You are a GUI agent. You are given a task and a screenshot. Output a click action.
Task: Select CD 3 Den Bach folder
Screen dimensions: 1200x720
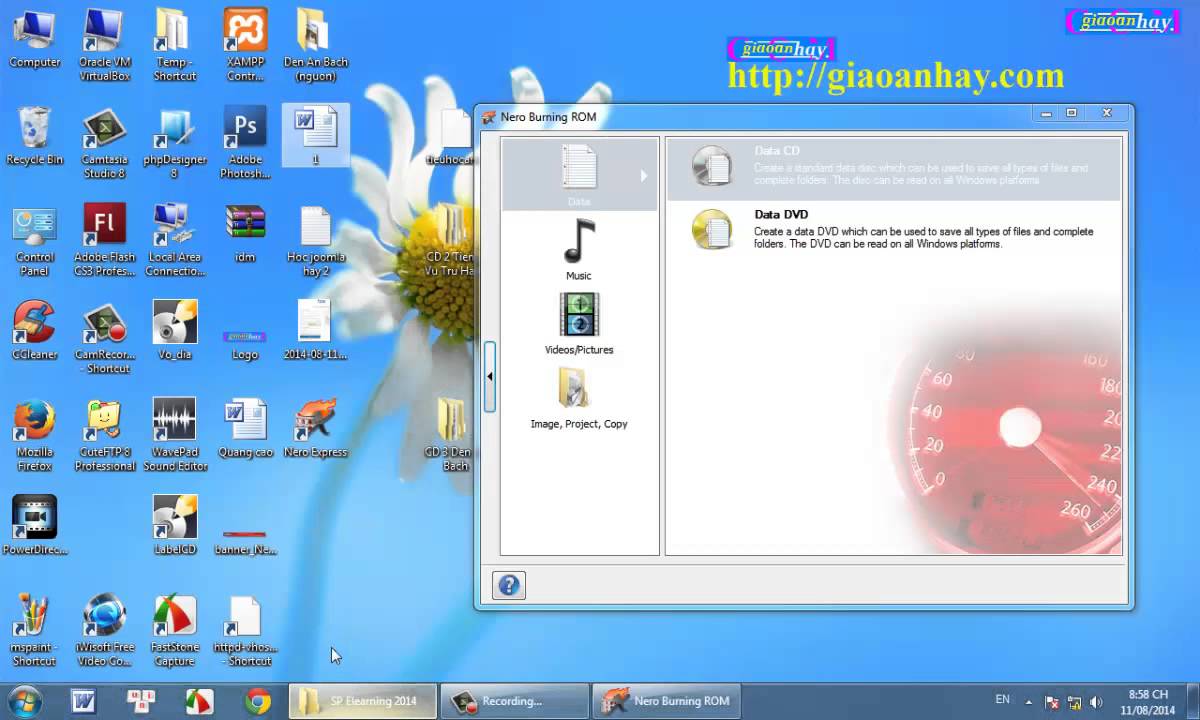click(452, 435)
